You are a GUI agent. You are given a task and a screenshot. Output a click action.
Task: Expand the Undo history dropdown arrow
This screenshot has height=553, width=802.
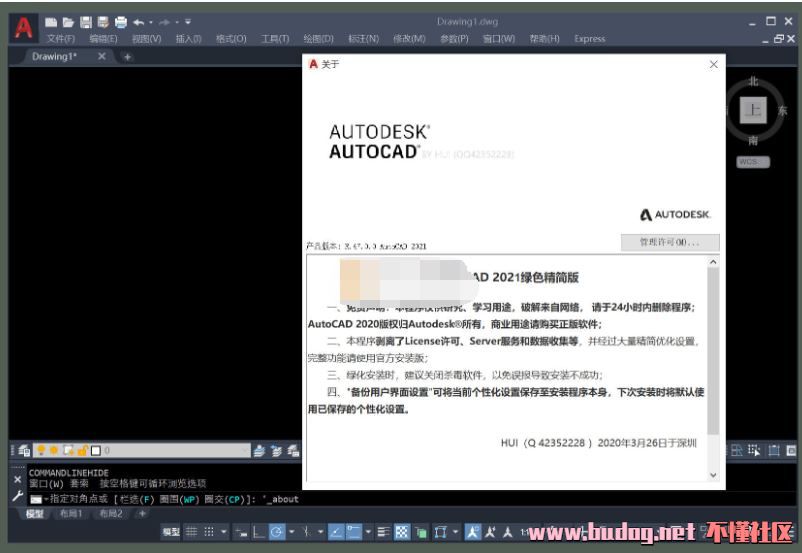[x=151, y=22]
